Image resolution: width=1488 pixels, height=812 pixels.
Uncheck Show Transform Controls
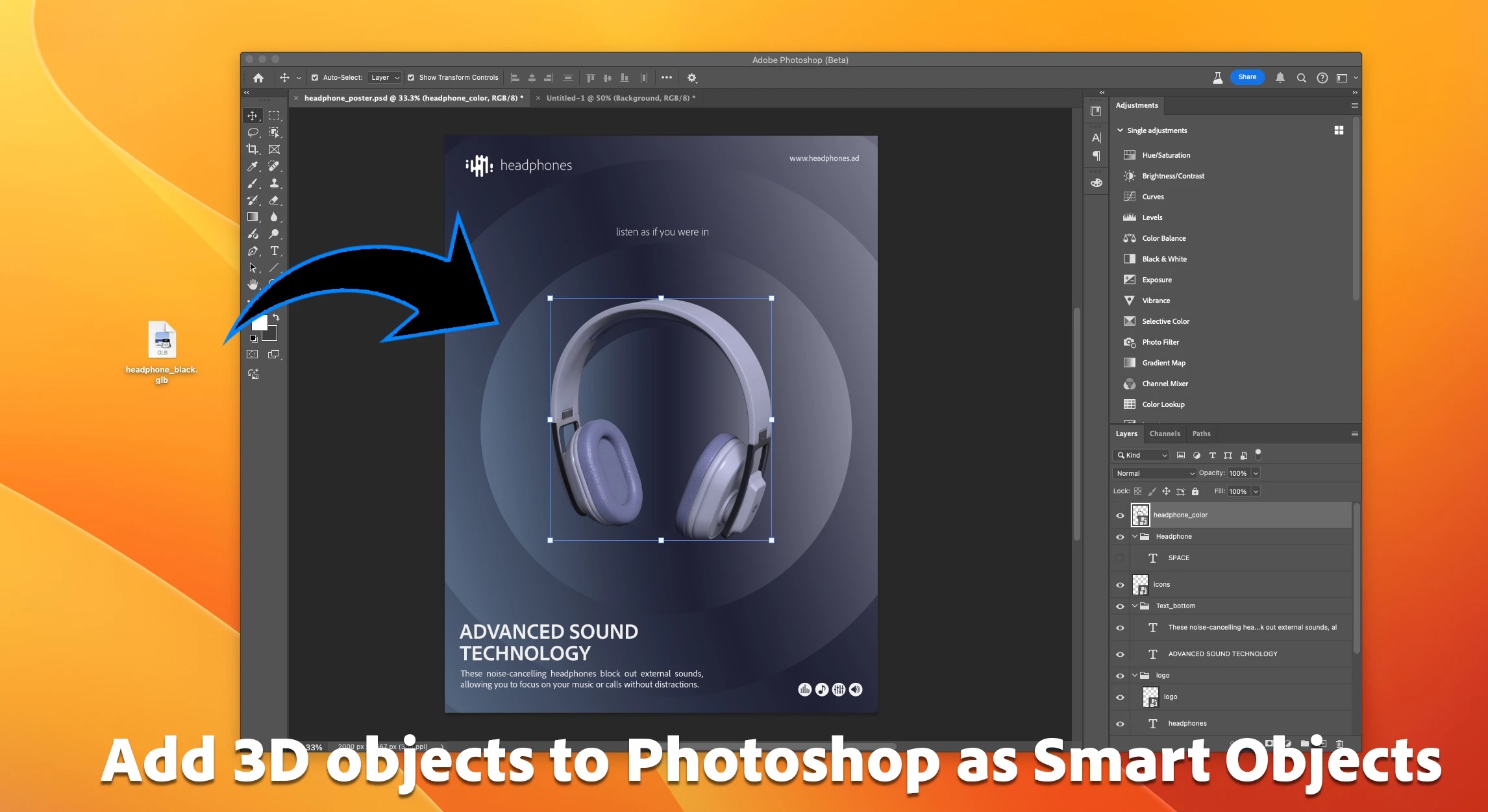click(411, 78)
